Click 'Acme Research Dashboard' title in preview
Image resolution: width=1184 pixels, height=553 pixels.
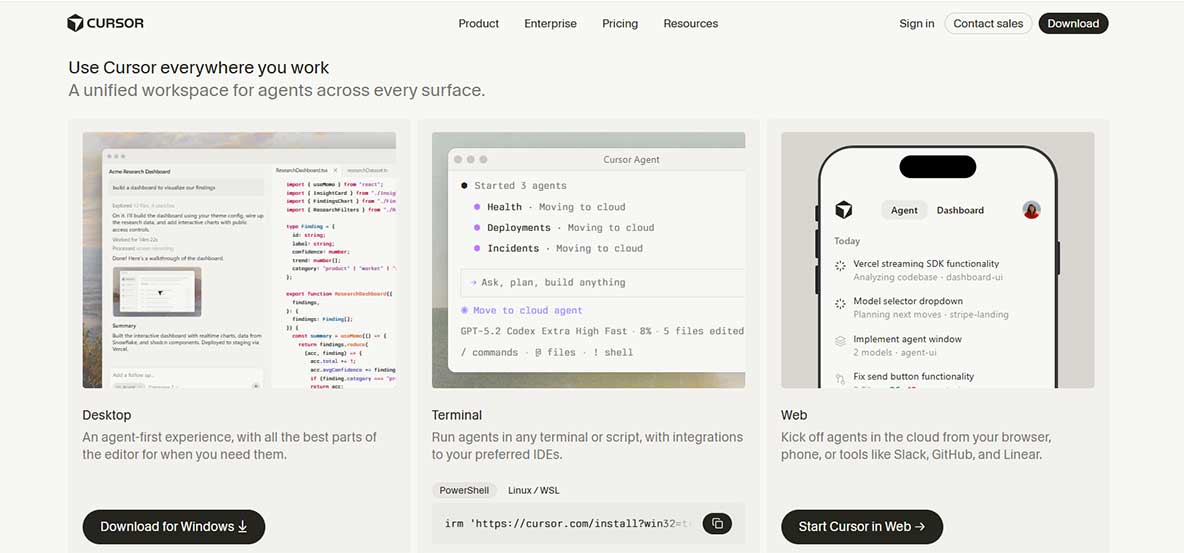pyautogui.click(x=140, y=171)
